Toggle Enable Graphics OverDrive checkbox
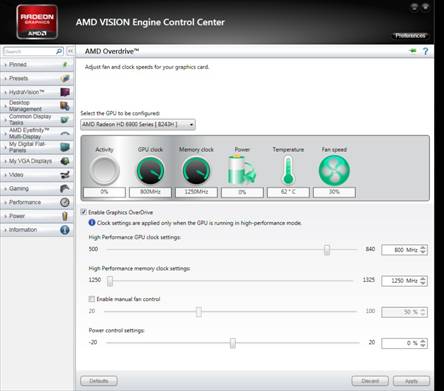 tap(84, 212)
